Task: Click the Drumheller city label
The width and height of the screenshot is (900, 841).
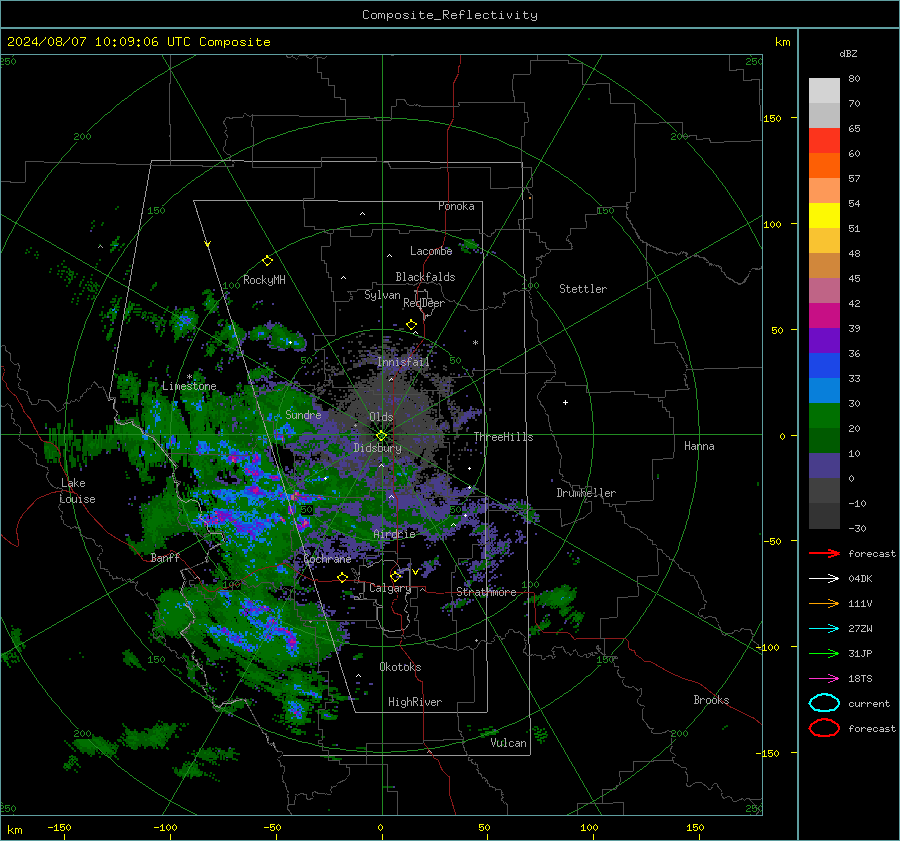Action: click(x=586, y=493)
